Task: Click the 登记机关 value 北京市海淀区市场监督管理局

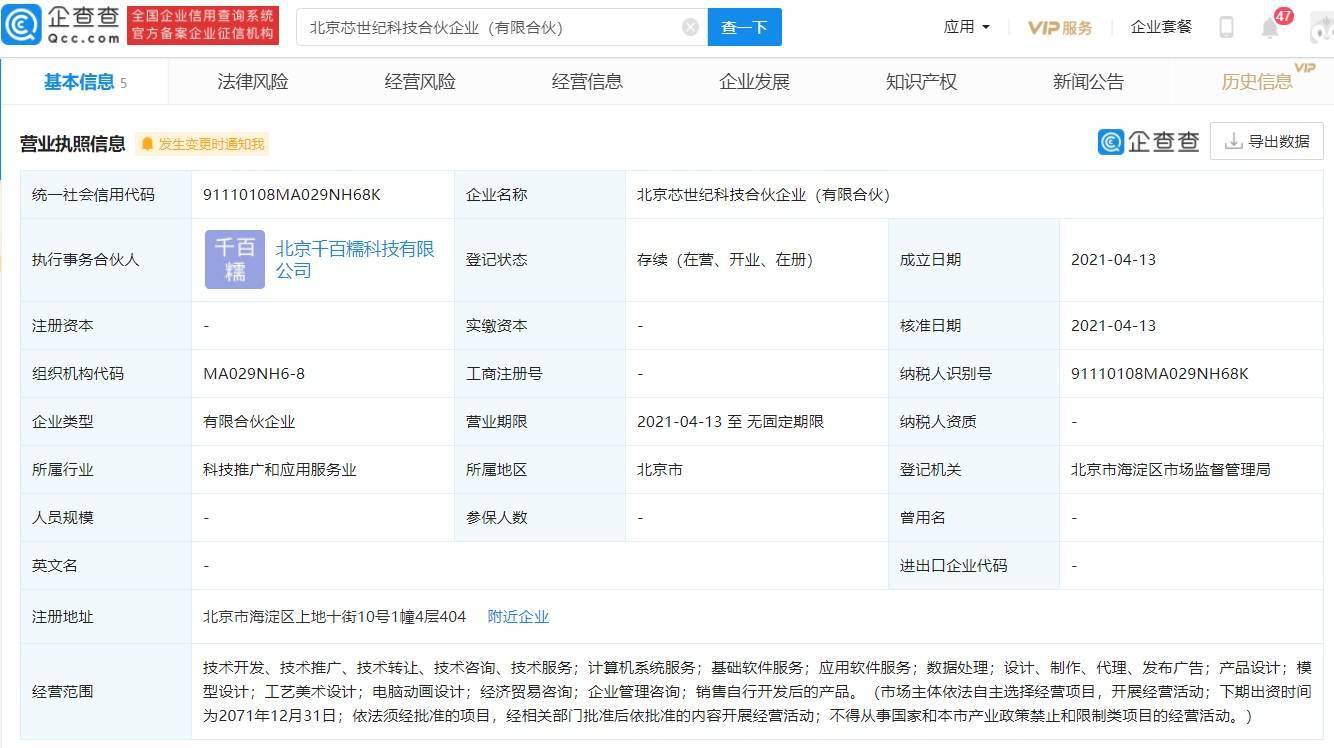Action: click(x=1171, y=470)
